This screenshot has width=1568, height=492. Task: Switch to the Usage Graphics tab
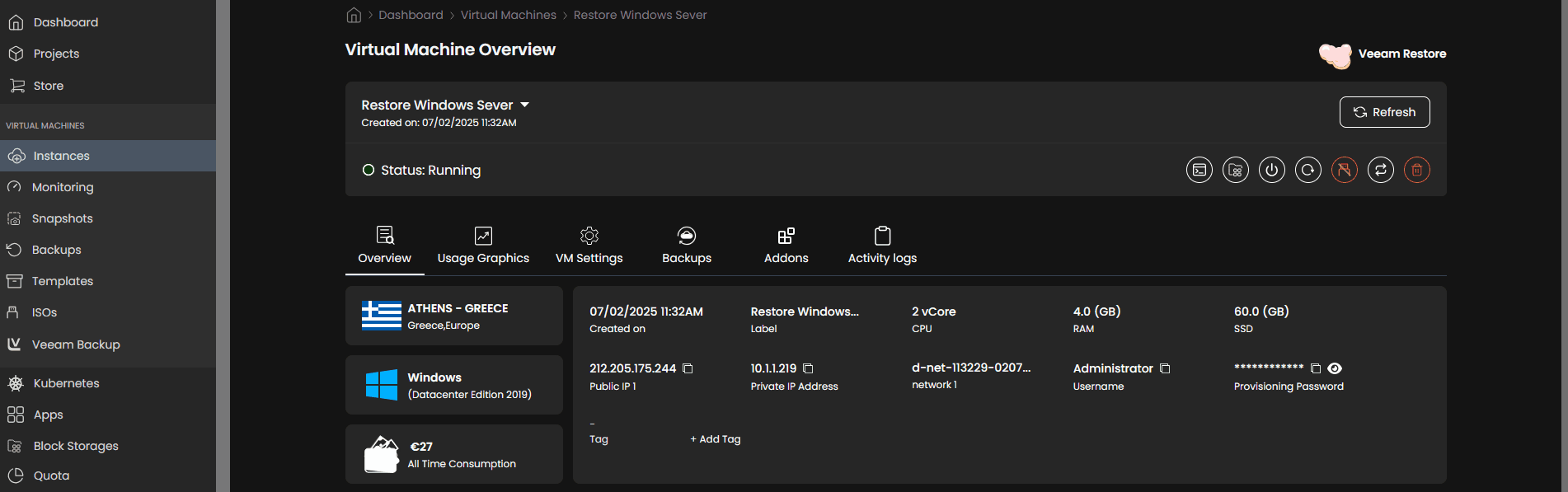[x=483, y=246]
